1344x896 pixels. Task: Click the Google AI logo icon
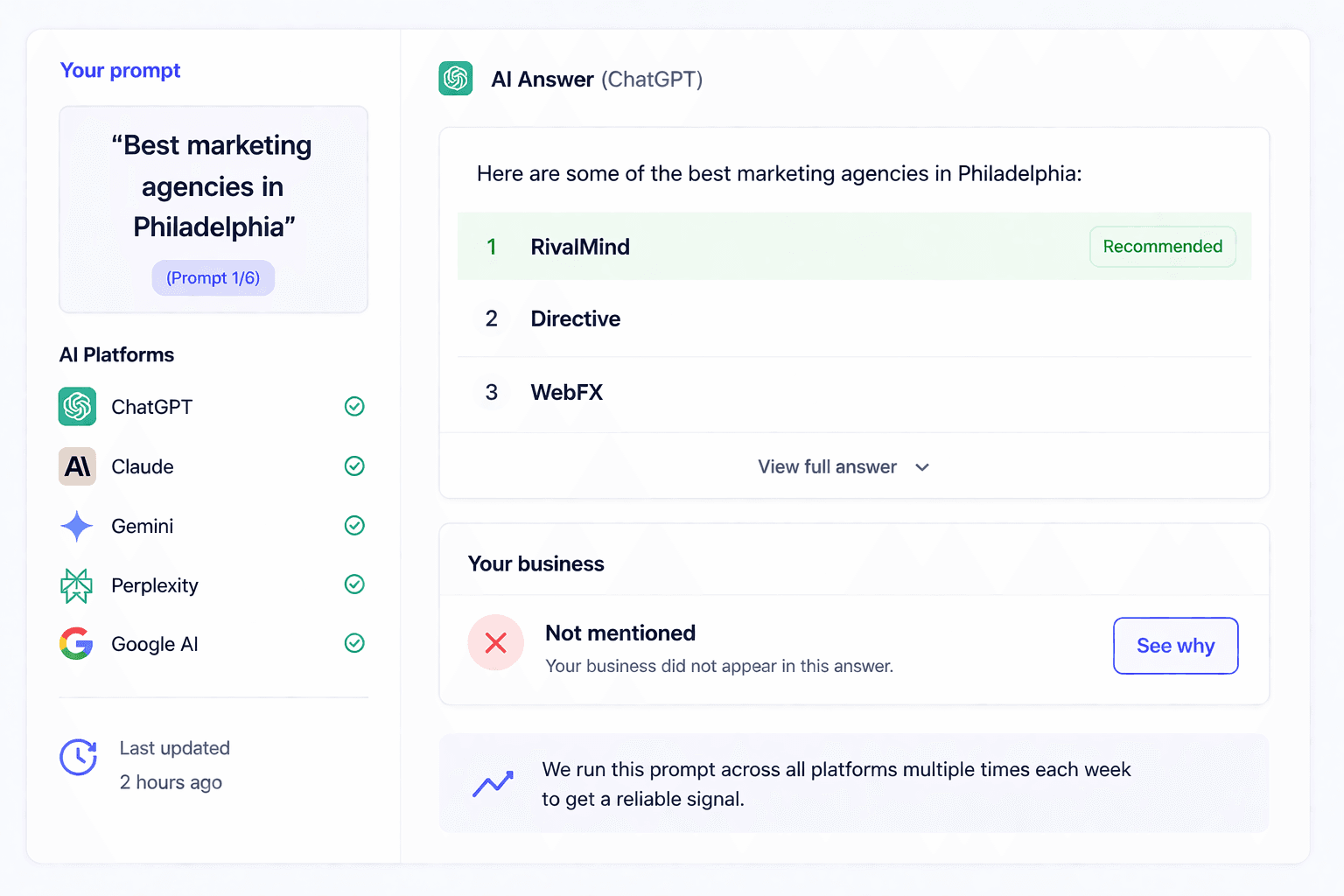[x=77, y=644]
